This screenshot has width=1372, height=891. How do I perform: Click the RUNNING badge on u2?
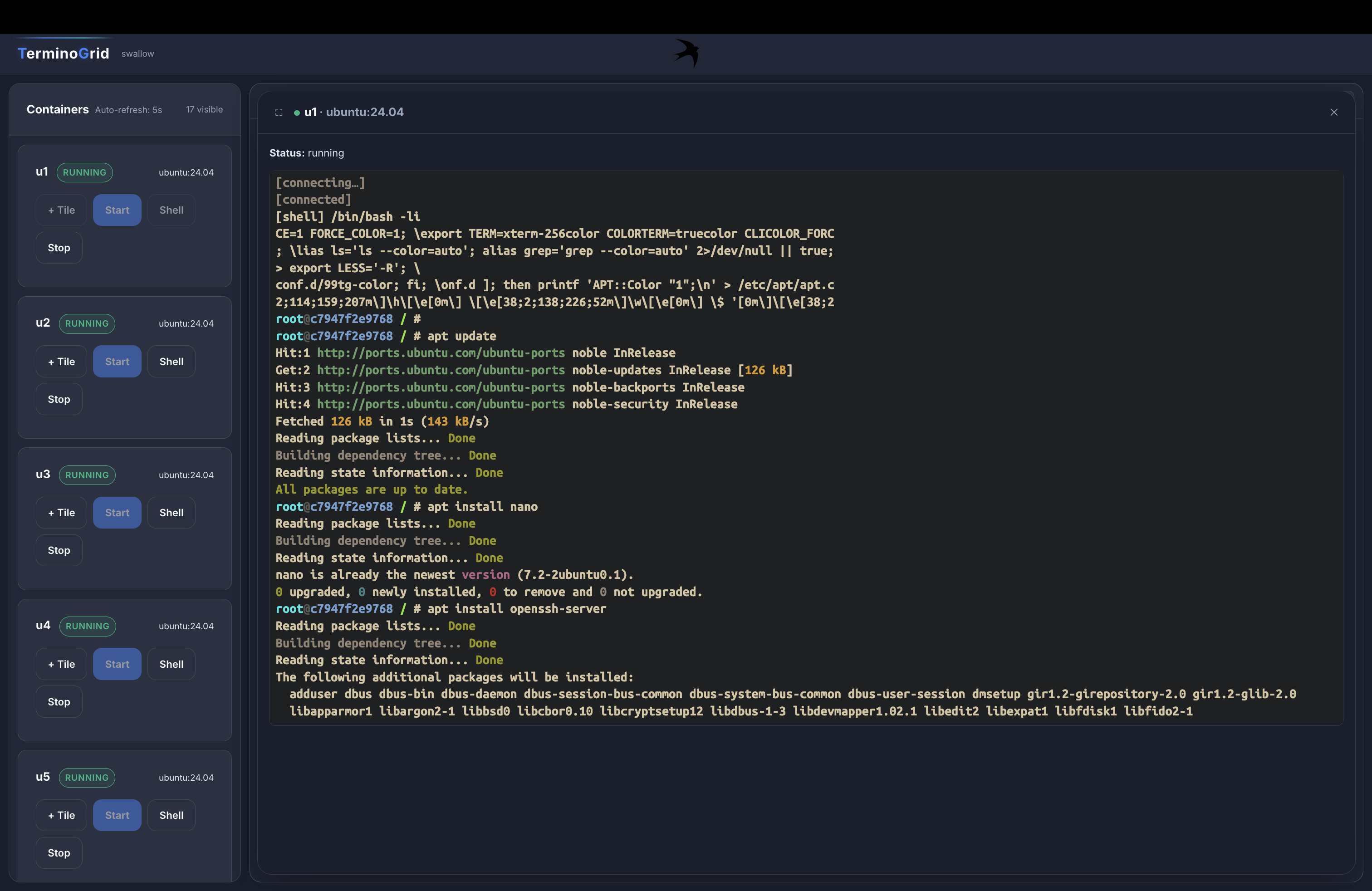pos(87,324)
